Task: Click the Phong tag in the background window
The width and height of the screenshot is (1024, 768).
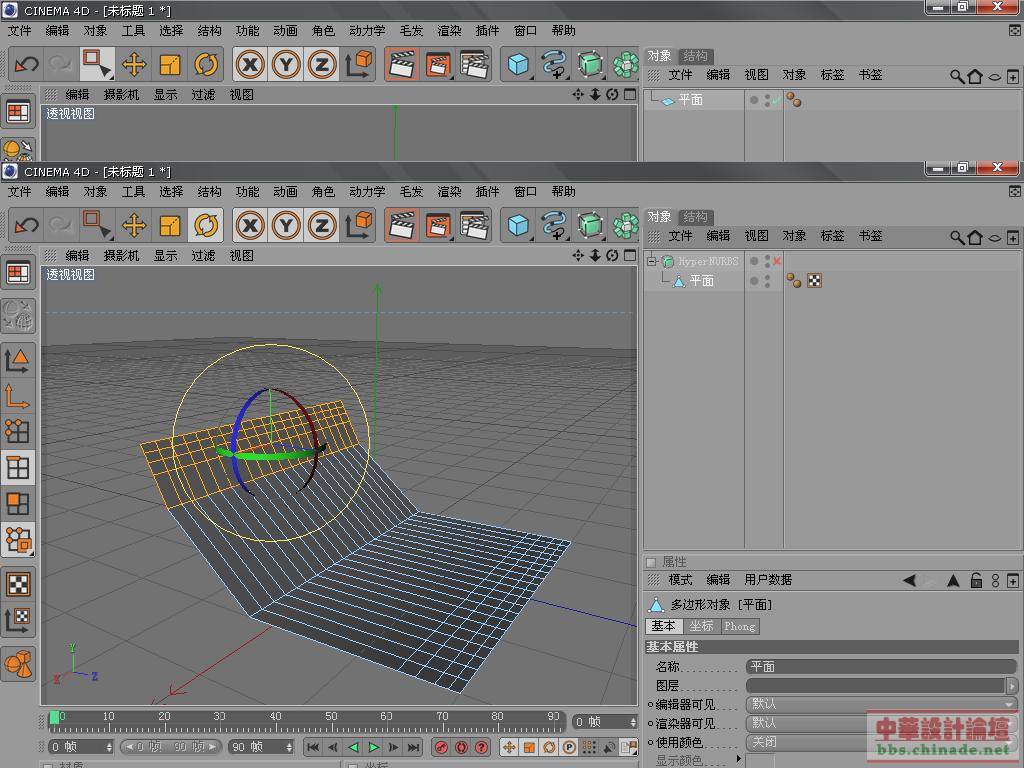Action: [794, 100]
